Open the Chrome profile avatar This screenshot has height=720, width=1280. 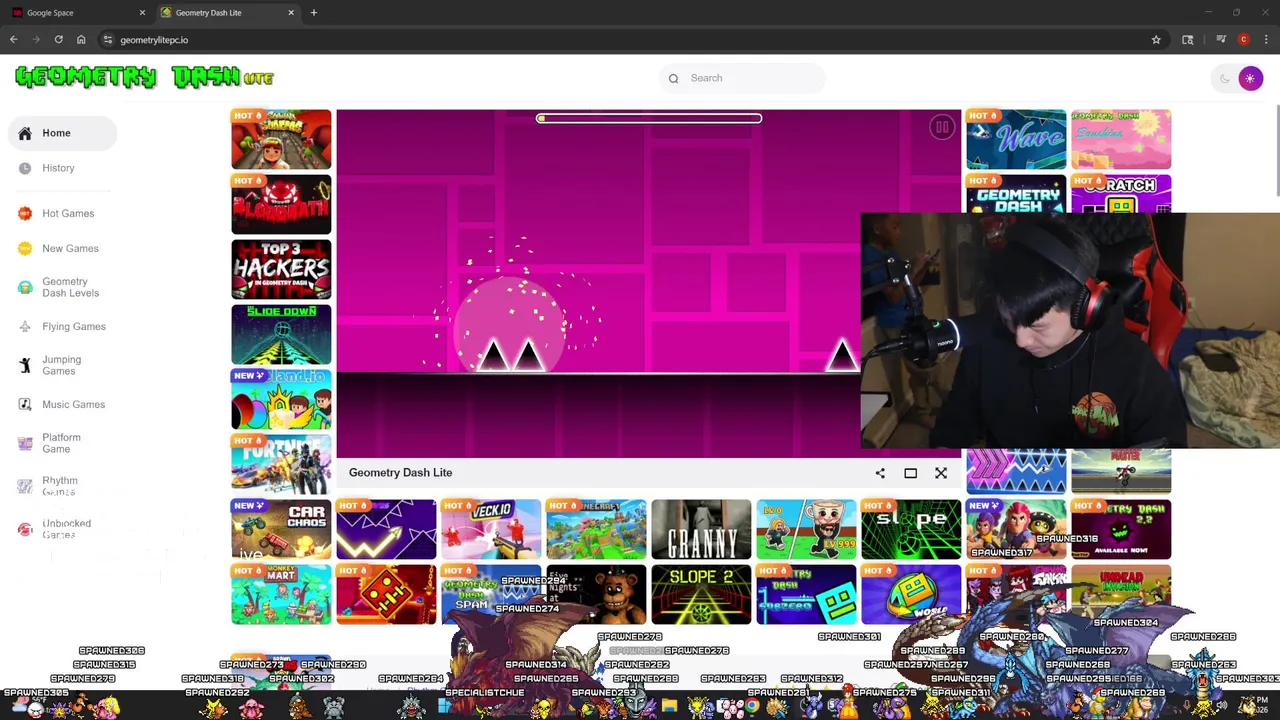pyautogui.click(x=1243, y=40)
